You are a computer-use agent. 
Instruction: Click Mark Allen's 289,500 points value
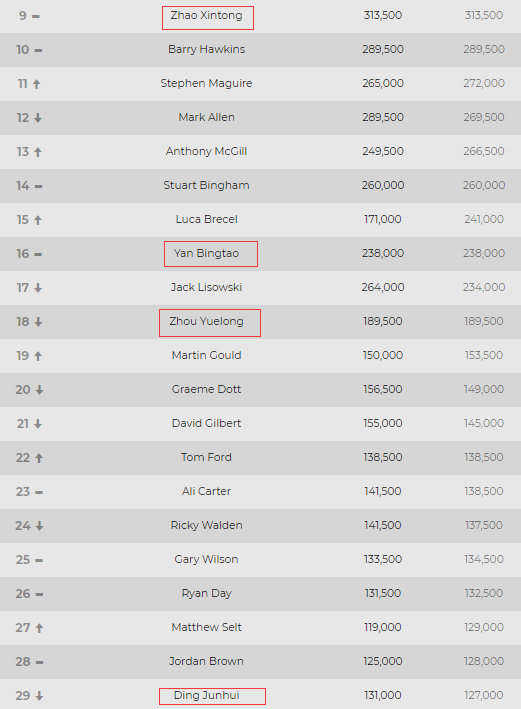[383, 117]
